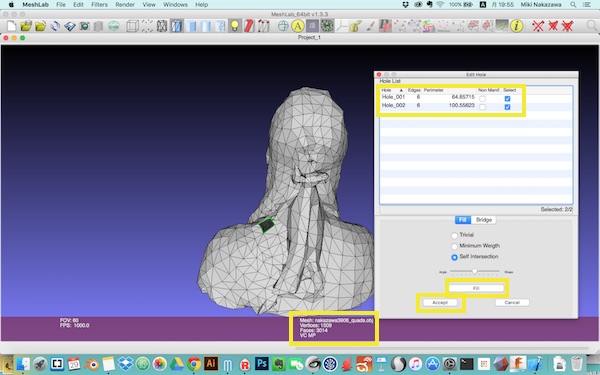Open the Render menu
Image resolution: width=600 pixels, height=375 pixels.
pos(125,5)
